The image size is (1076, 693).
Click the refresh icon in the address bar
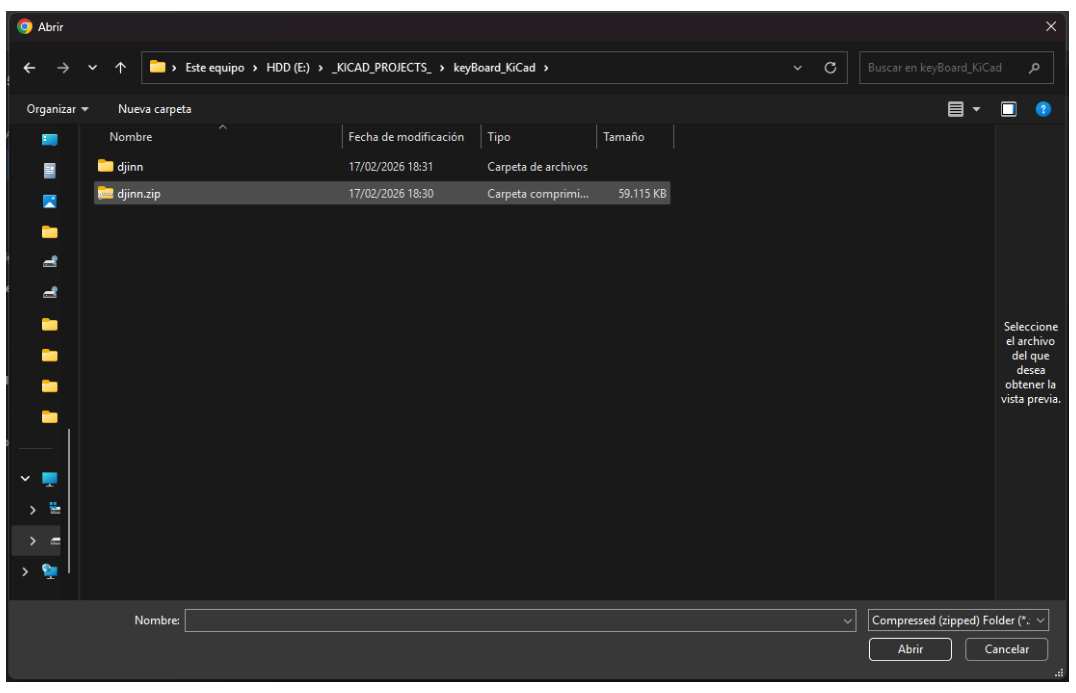pos(831,67)
